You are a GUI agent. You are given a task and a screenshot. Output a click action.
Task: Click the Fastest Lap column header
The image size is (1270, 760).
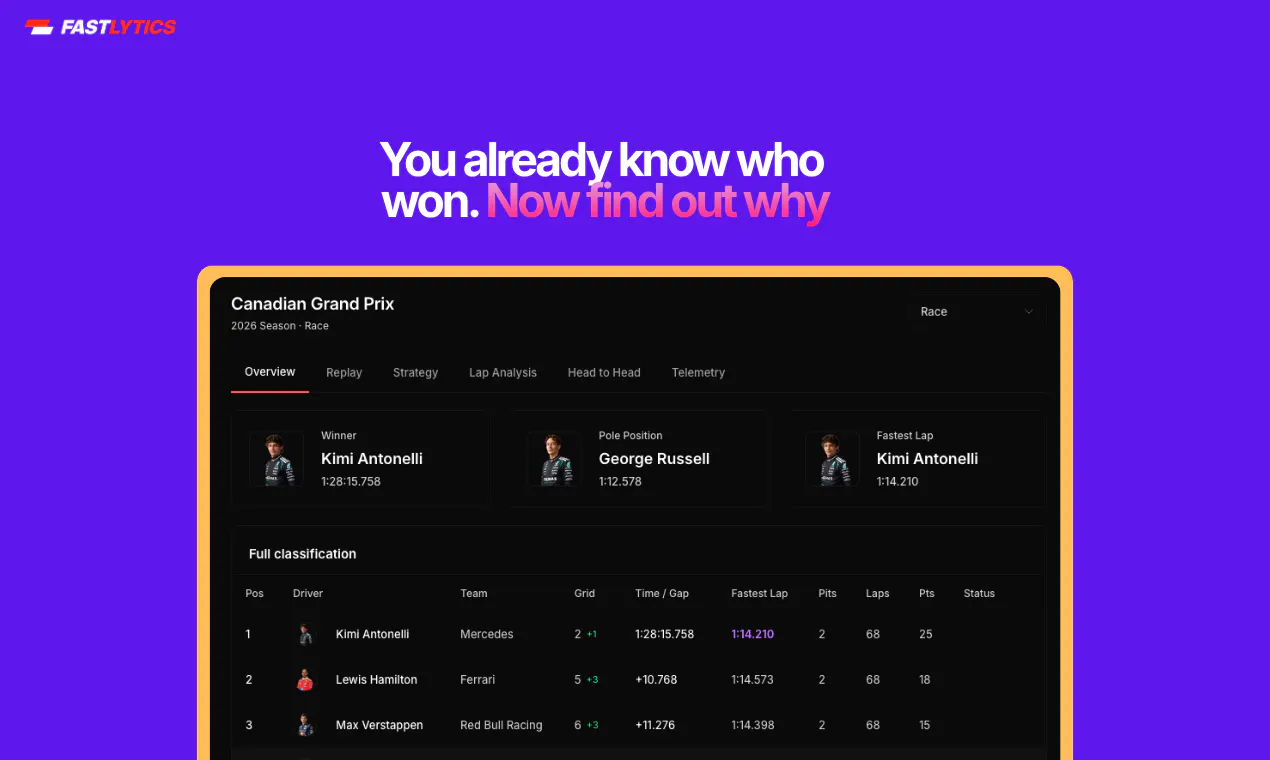pyautogui.click(x=760, y=594)
